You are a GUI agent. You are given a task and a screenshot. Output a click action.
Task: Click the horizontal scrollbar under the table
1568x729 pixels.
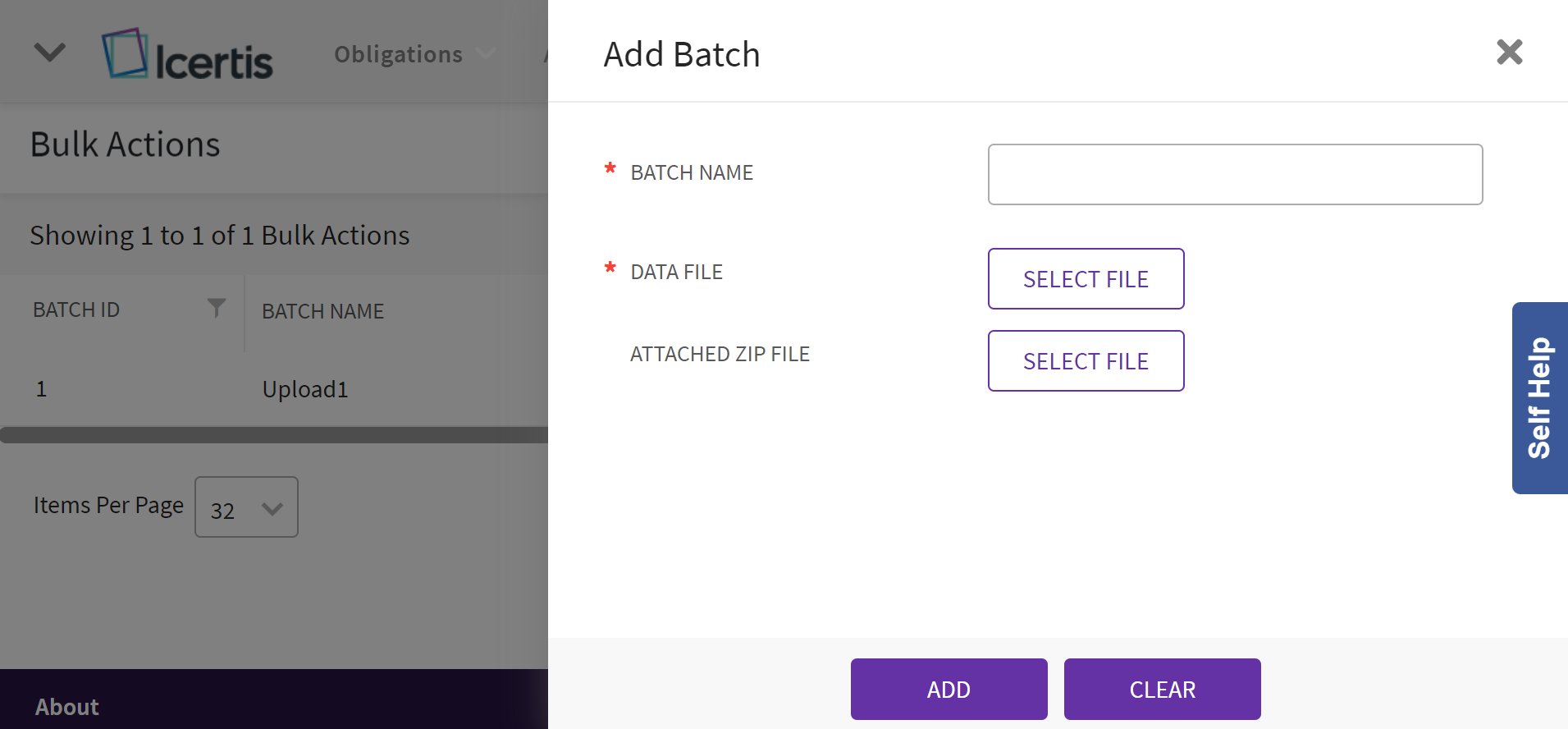(x=274, y=435)
